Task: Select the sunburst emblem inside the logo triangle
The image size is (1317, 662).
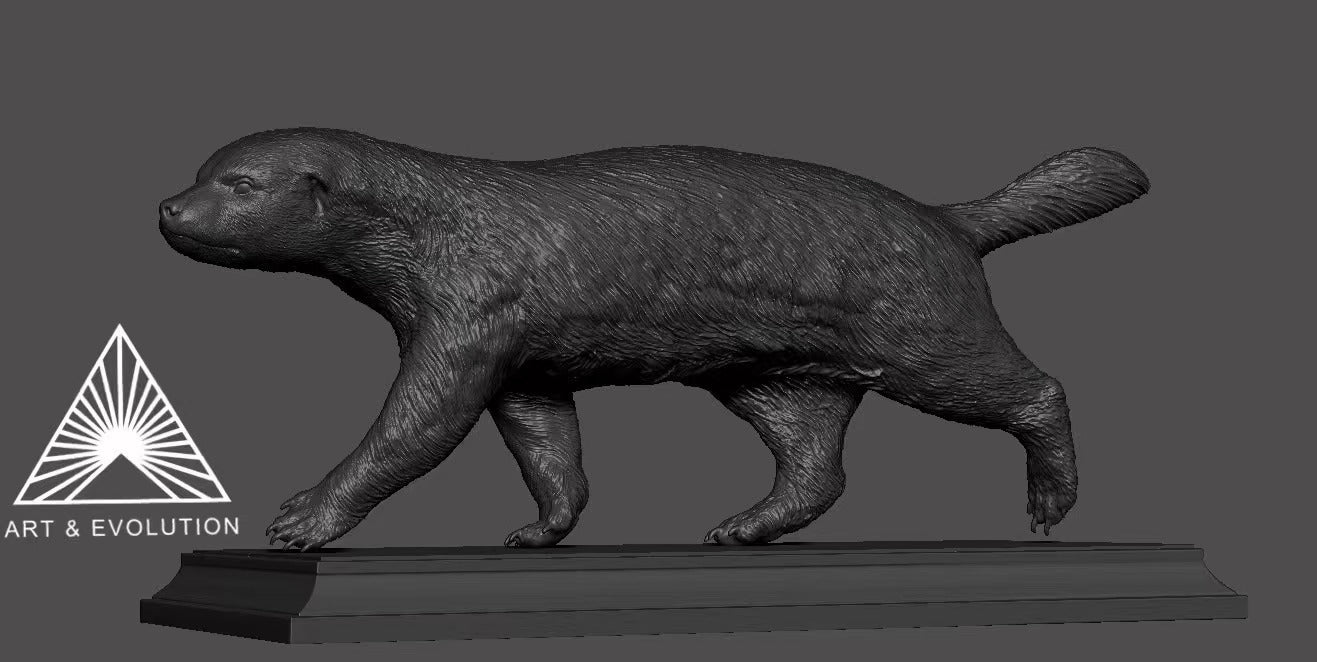Action: click(x=120, y=440)
